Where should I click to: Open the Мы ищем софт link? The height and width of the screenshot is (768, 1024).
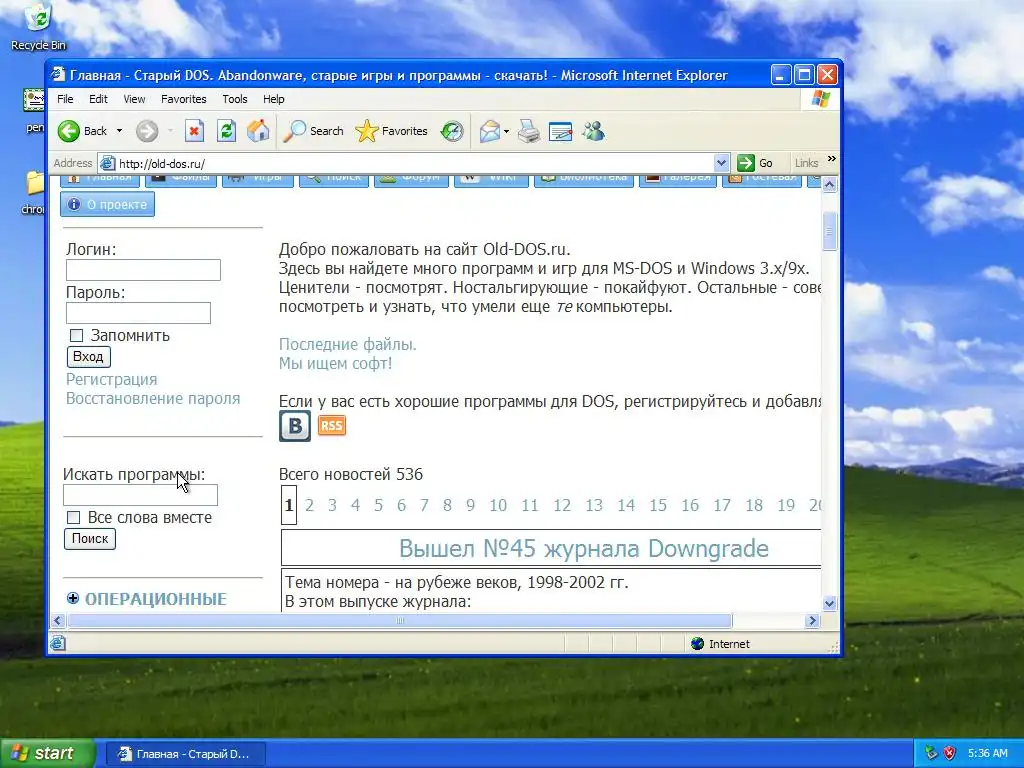pyautogui.click(x=336, y=364)
